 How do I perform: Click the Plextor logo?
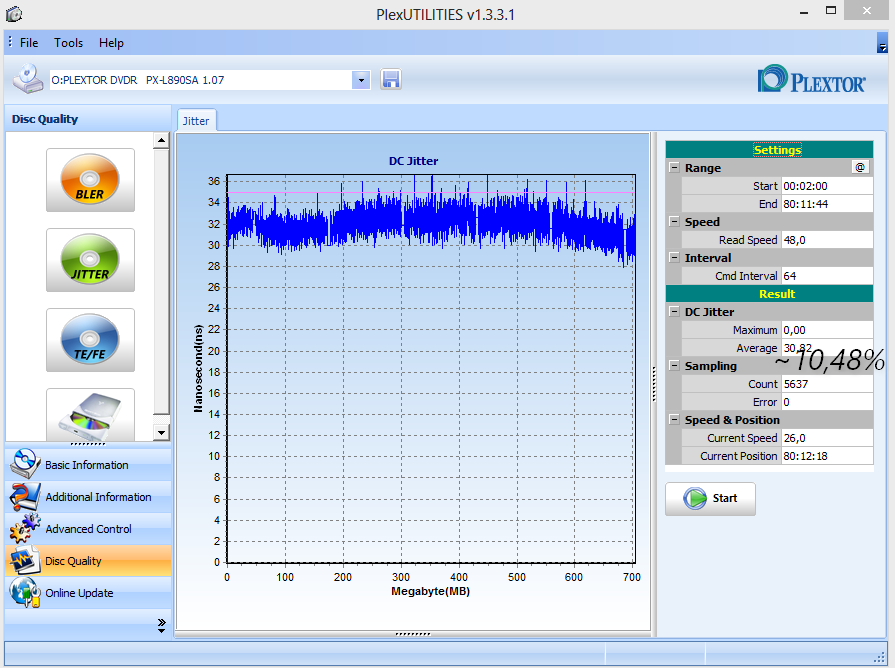click(811, 80)
